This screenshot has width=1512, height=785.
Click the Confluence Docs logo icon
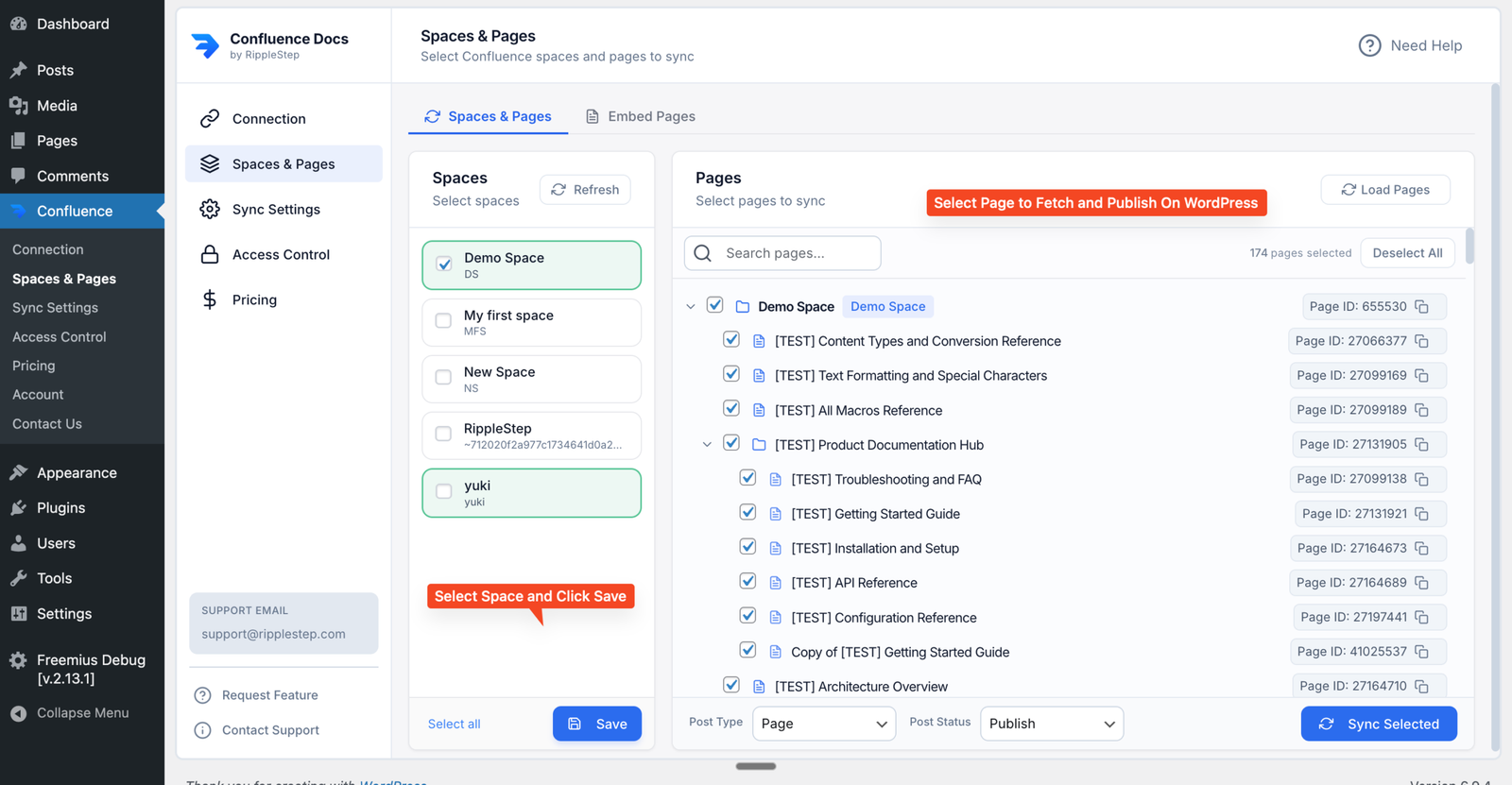(205, 45)
